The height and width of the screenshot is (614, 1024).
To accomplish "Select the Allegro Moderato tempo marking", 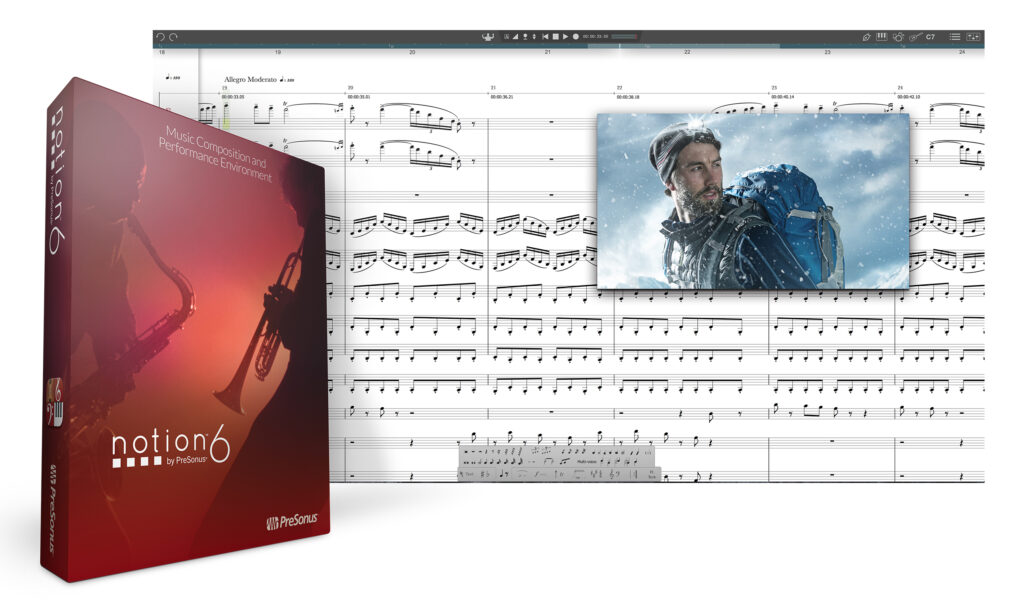I will (250, 79).
